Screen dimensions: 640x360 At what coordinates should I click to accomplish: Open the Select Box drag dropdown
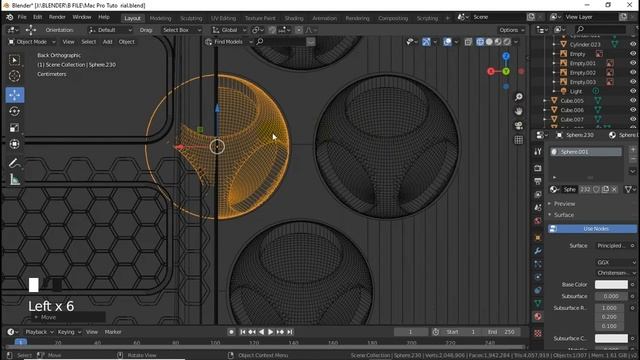coord(181,30)
